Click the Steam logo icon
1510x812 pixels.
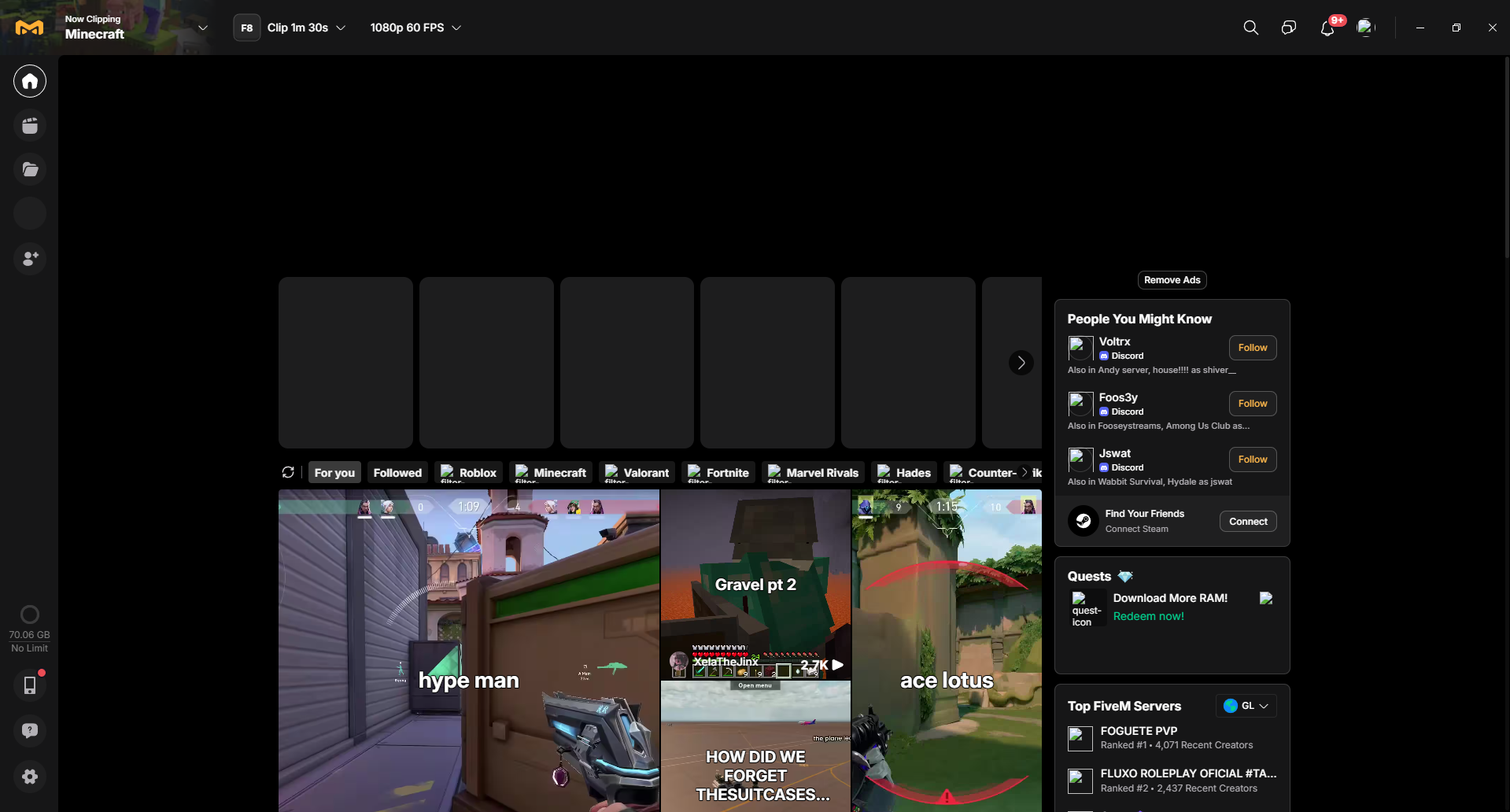[1083, 521]
